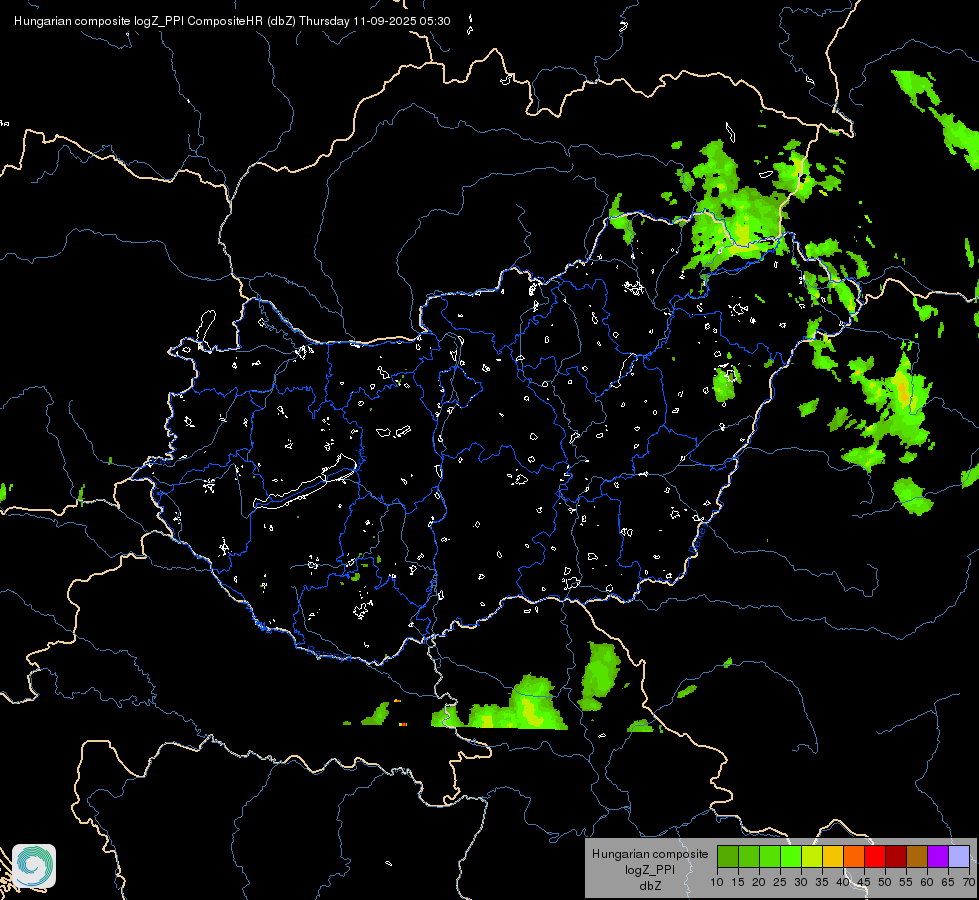Viewport: 979px width, 900px height.
Task: Pick the dark red 50-55 dBZ swatch
Action: pos(896,856)
